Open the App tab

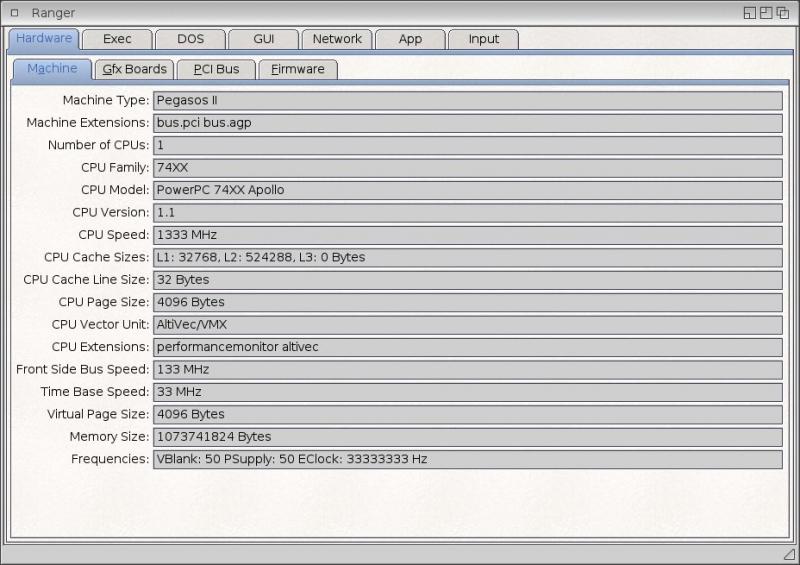pos(410,39)
